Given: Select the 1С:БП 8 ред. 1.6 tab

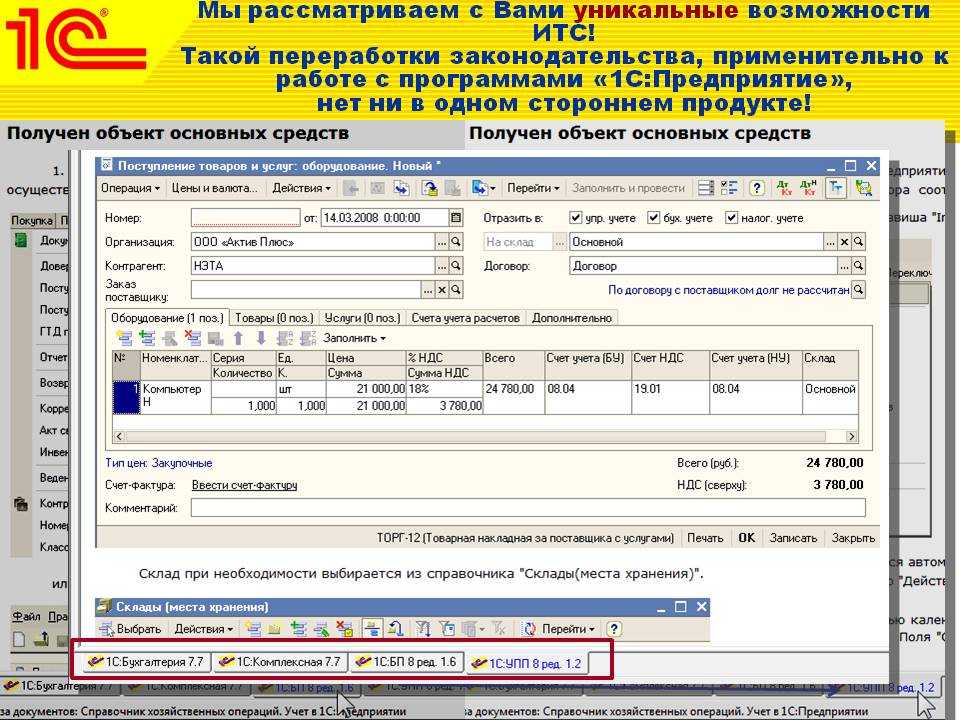Looking at the screenshot, I should click(x=407, y=662).
